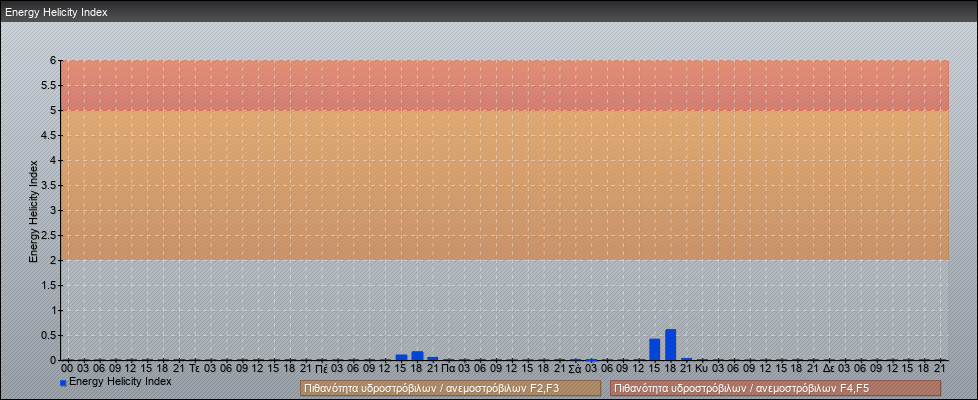Click the y-axis value 0.5
Image resolution: width=978 pixels, height=400 pixels.
click(49, 335)
